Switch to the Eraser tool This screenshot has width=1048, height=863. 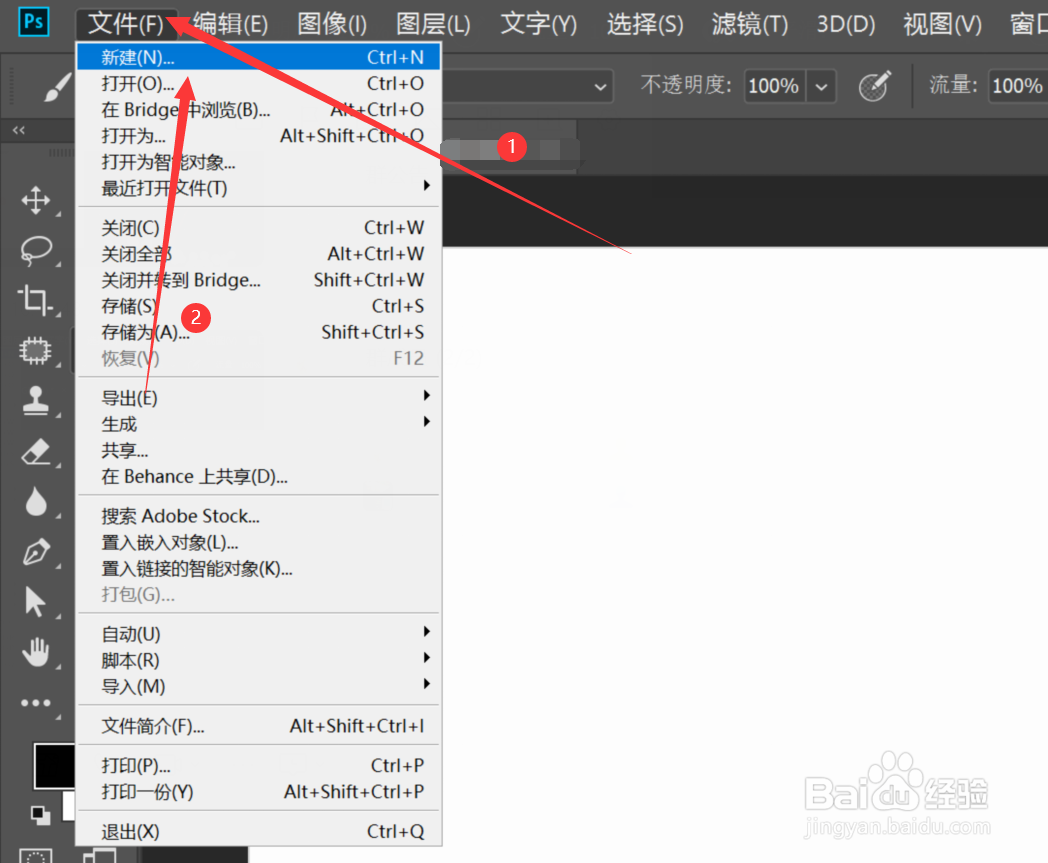(x=37, y=451)
